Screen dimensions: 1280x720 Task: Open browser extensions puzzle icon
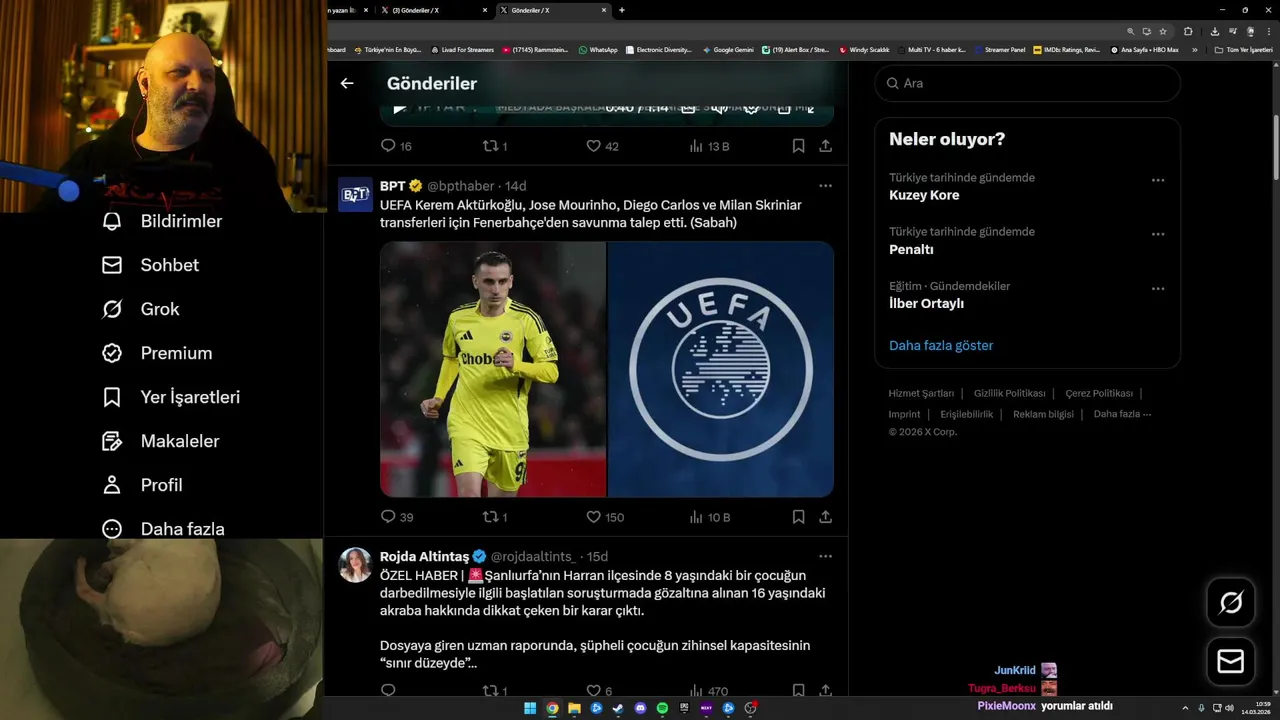1188,31
